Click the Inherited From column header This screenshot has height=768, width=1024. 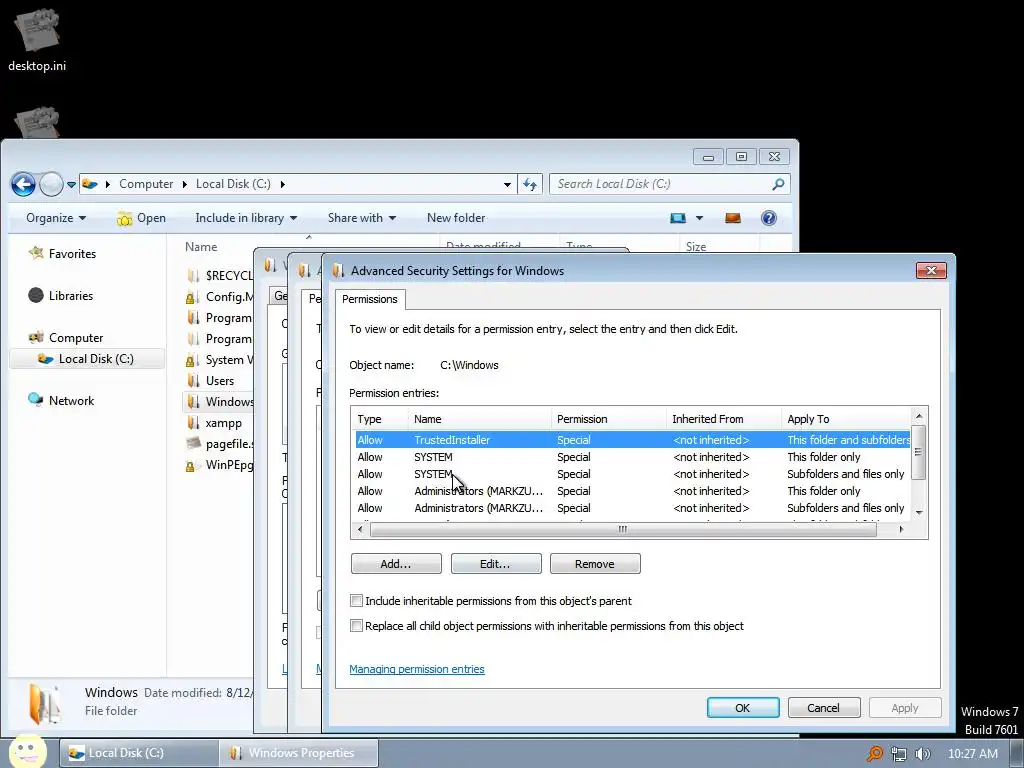pos(724,419)
